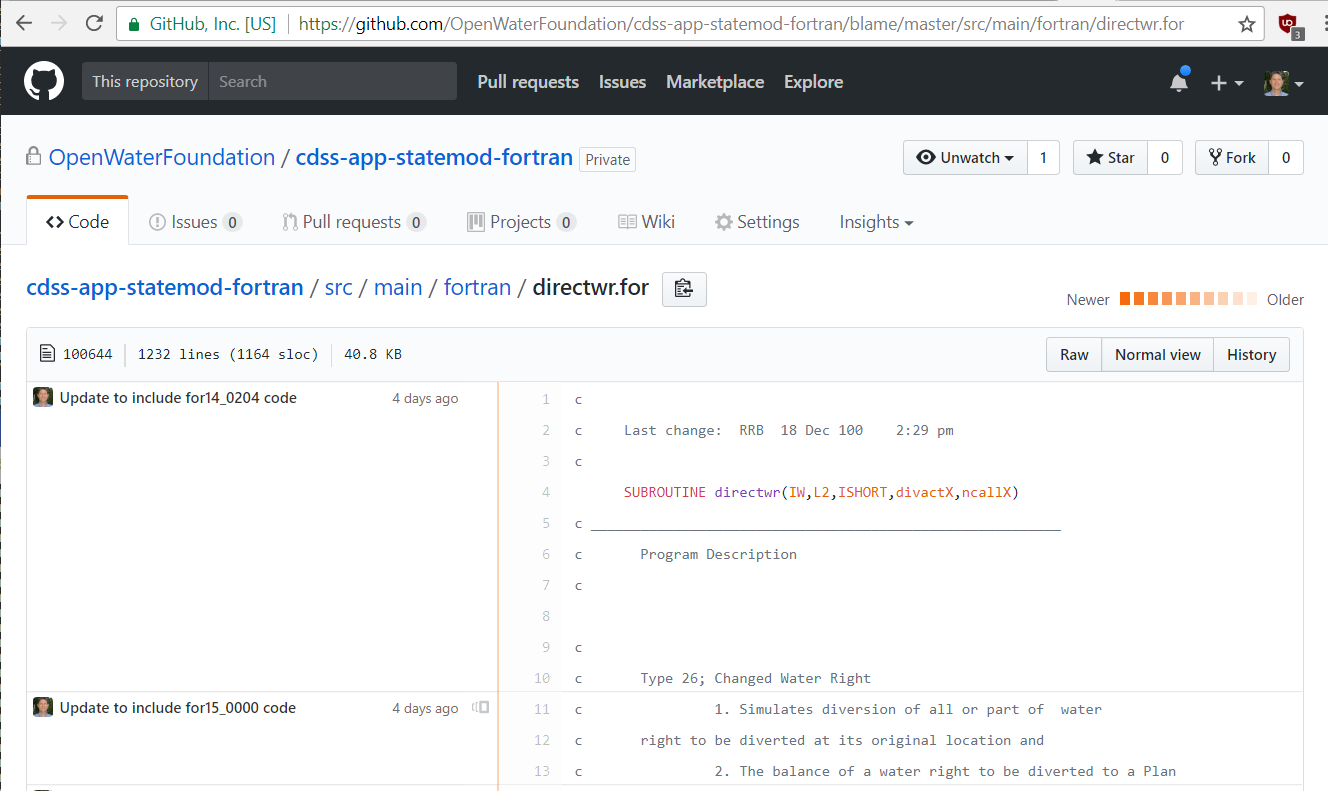View the Raw file
Screen dimensions: 1328x791
click(1074, 355)
